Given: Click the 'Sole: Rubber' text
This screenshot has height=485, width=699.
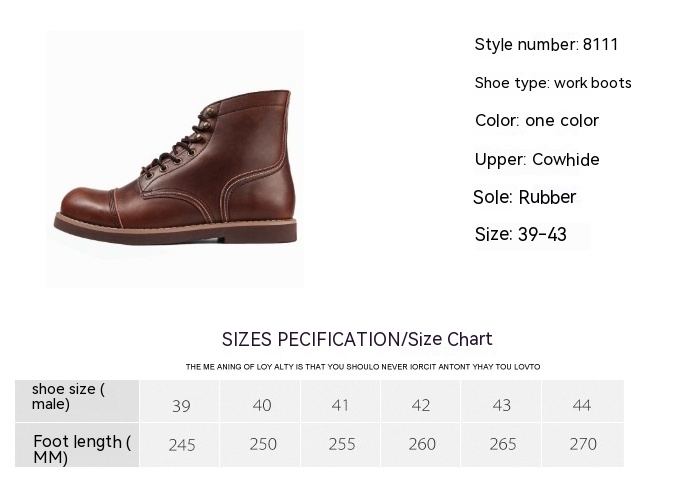Looking at the screenshot, I should [x=524, y=197].
